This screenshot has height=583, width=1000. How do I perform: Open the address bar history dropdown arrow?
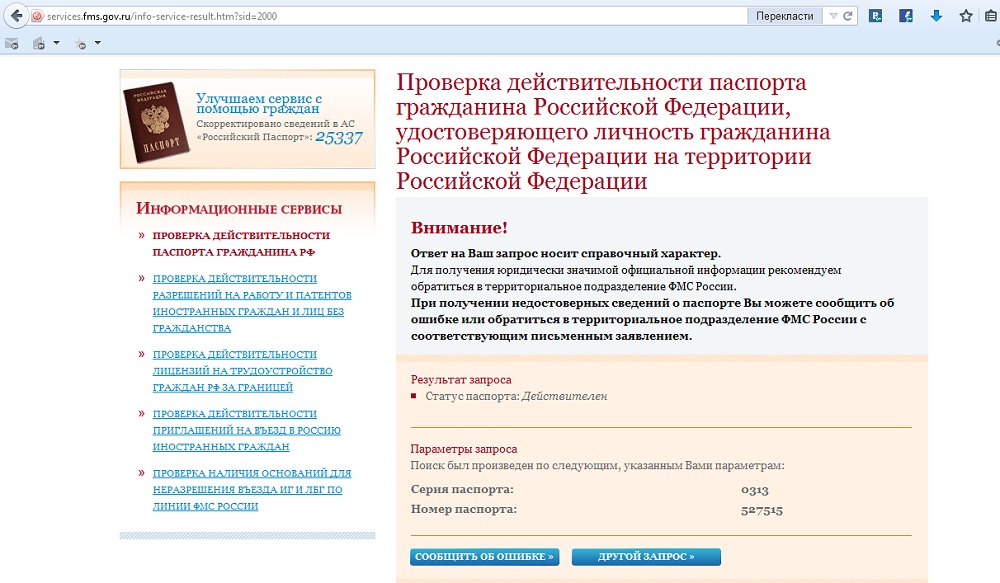[833, 17]
